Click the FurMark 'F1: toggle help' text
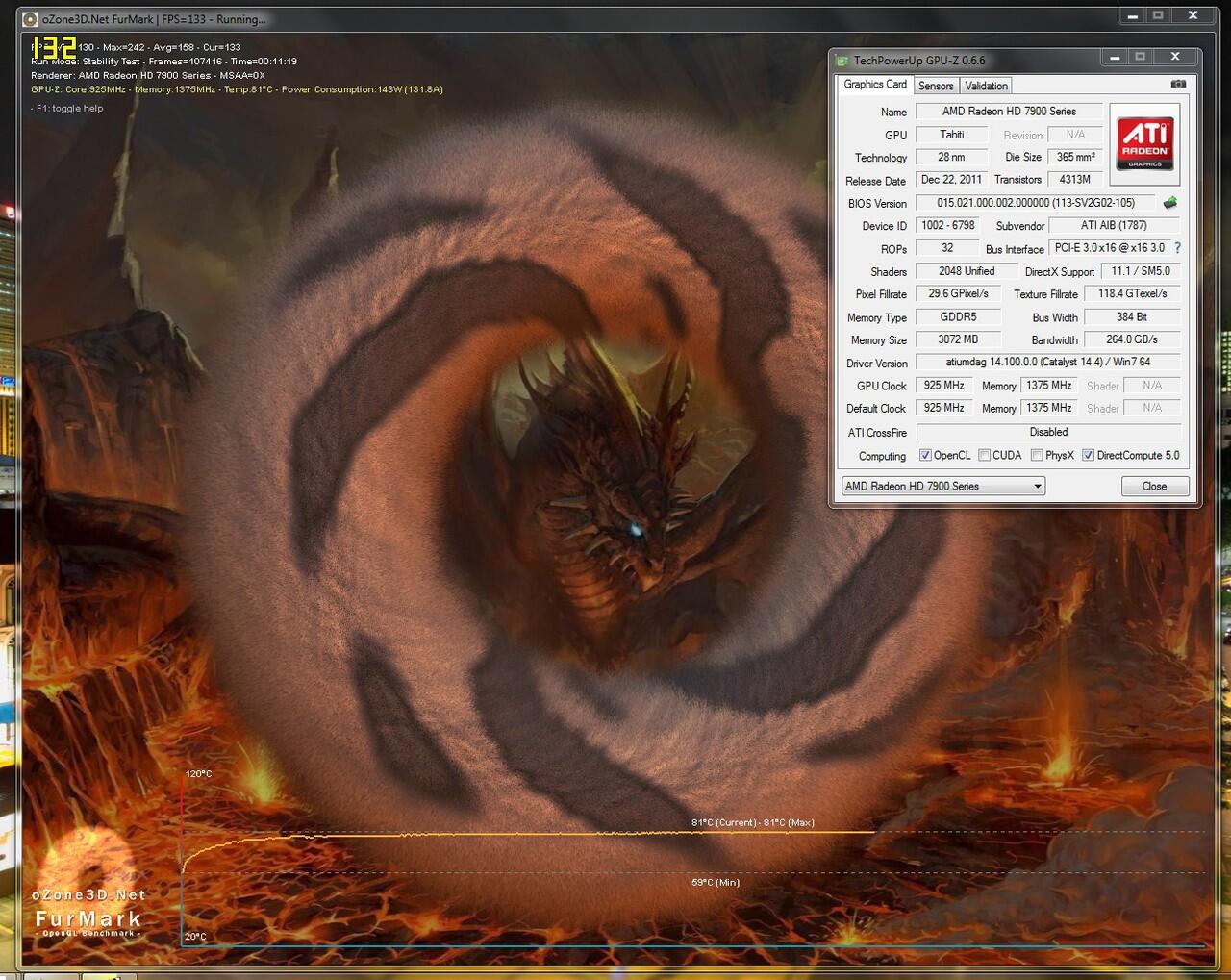This screenshot has width=1231, height=980. (67, 109)
